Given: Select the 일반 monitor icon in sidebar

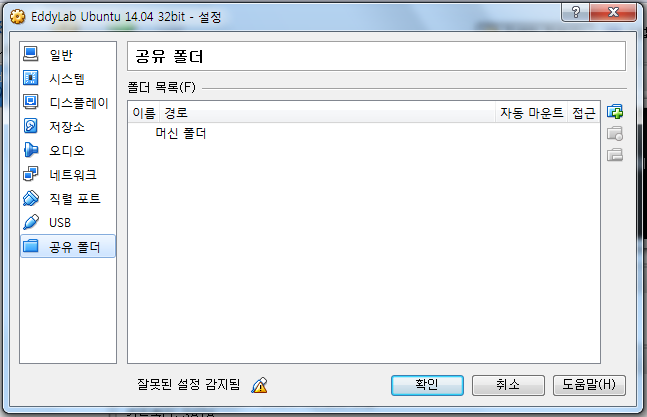Looking at the screenshot, I should pos(31,54).
